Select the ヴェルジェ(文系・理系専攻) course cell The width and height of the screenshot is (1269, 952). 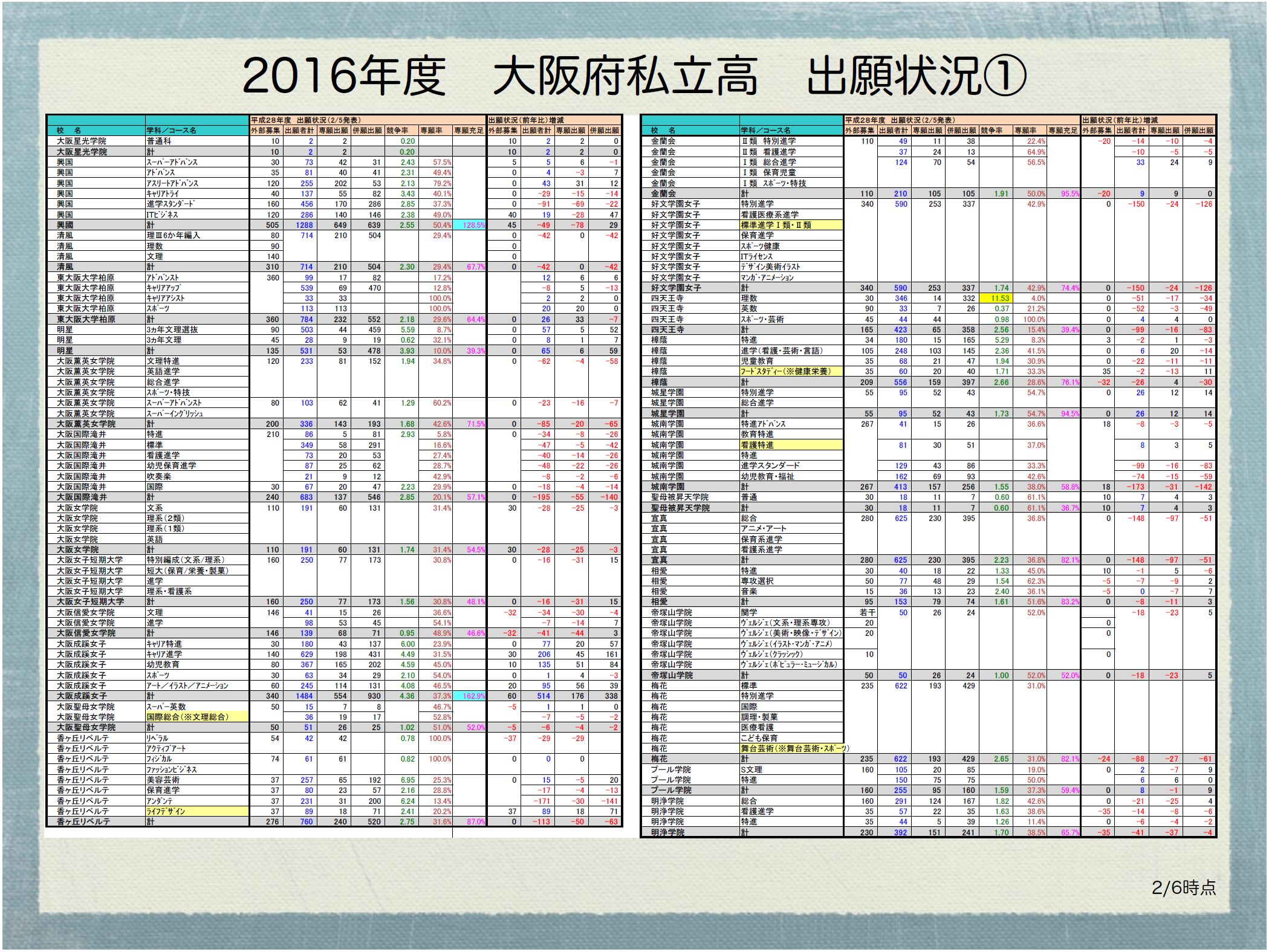point(791,623)
